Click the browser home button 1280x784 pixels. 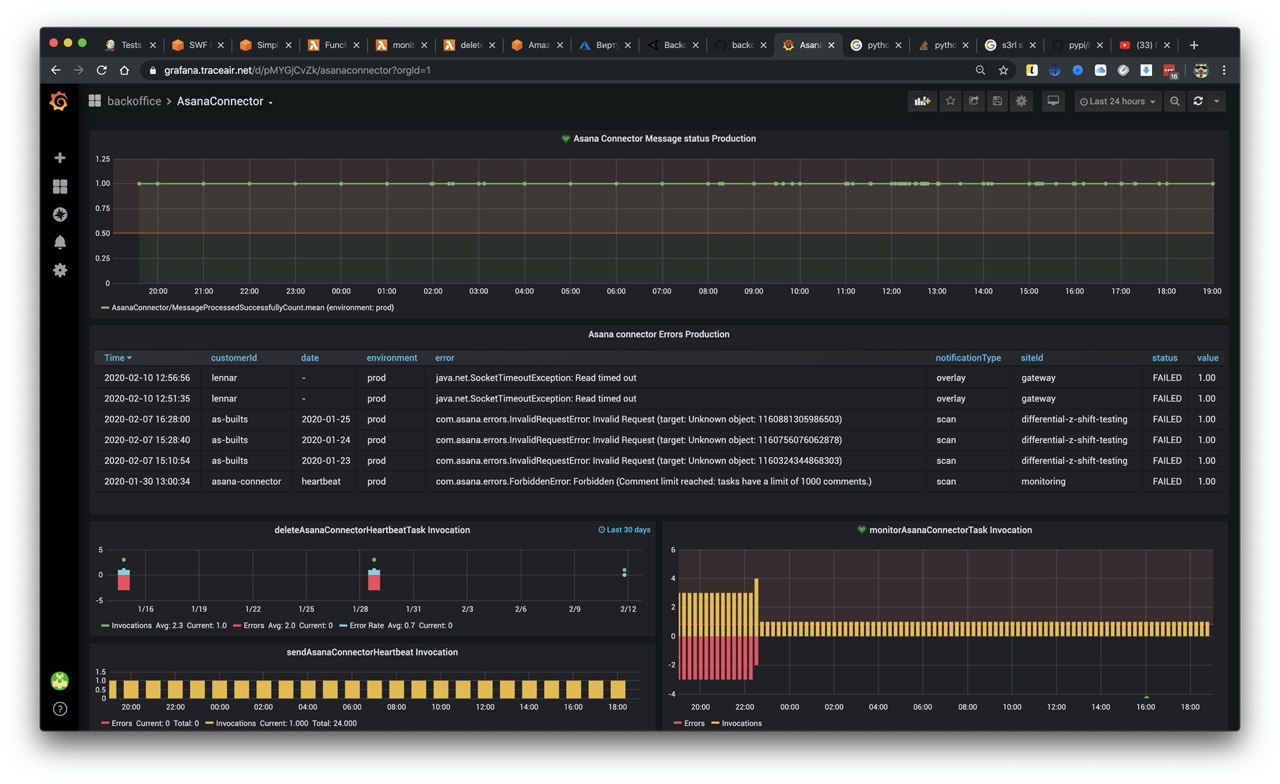pyautogui.click(x=124, y=70)
